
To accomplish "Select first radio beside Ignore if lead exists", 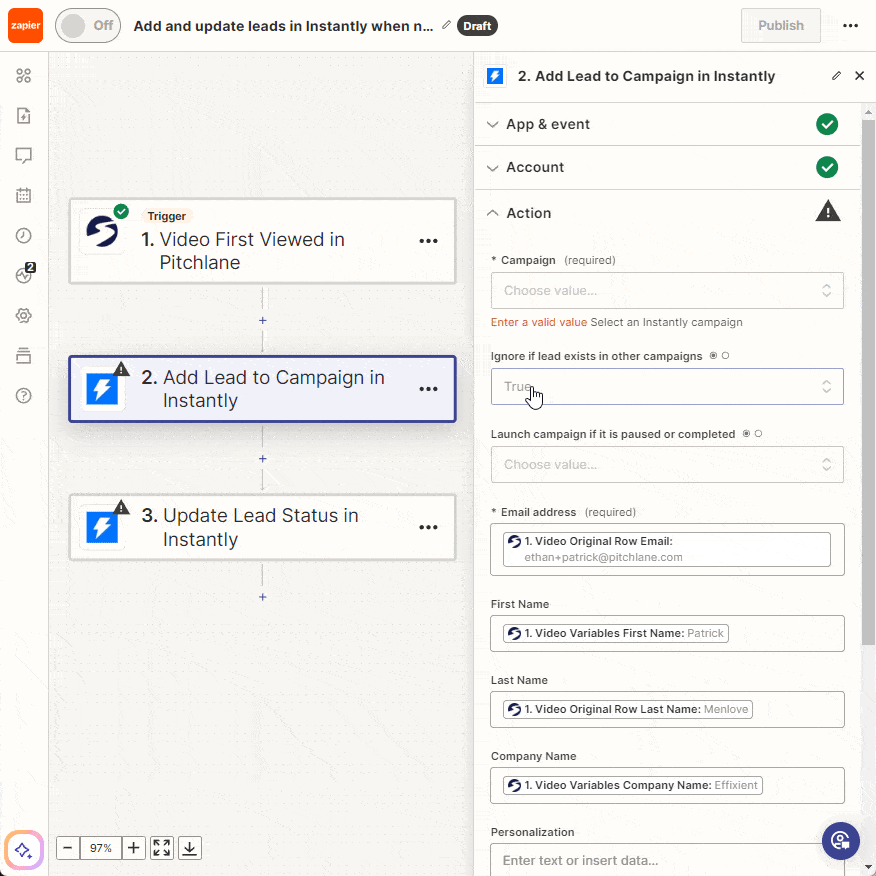I will click(x=713, y=356).
